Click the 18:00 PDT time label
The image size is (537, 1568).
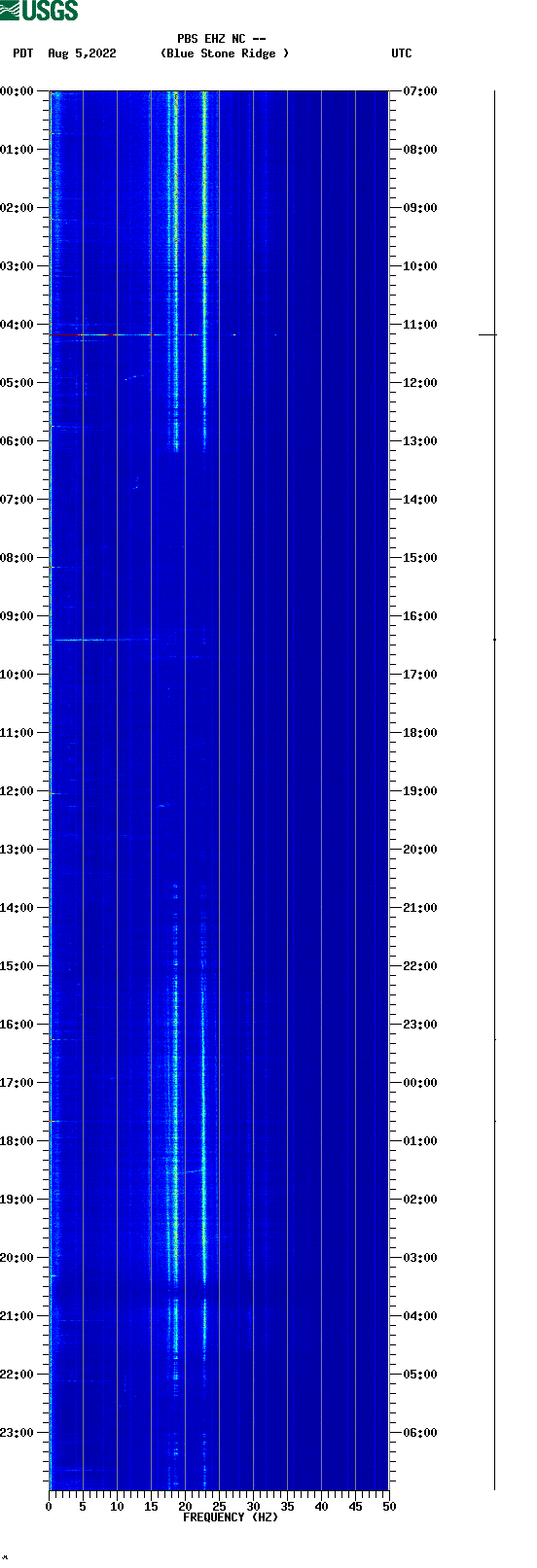[18, 1141]
